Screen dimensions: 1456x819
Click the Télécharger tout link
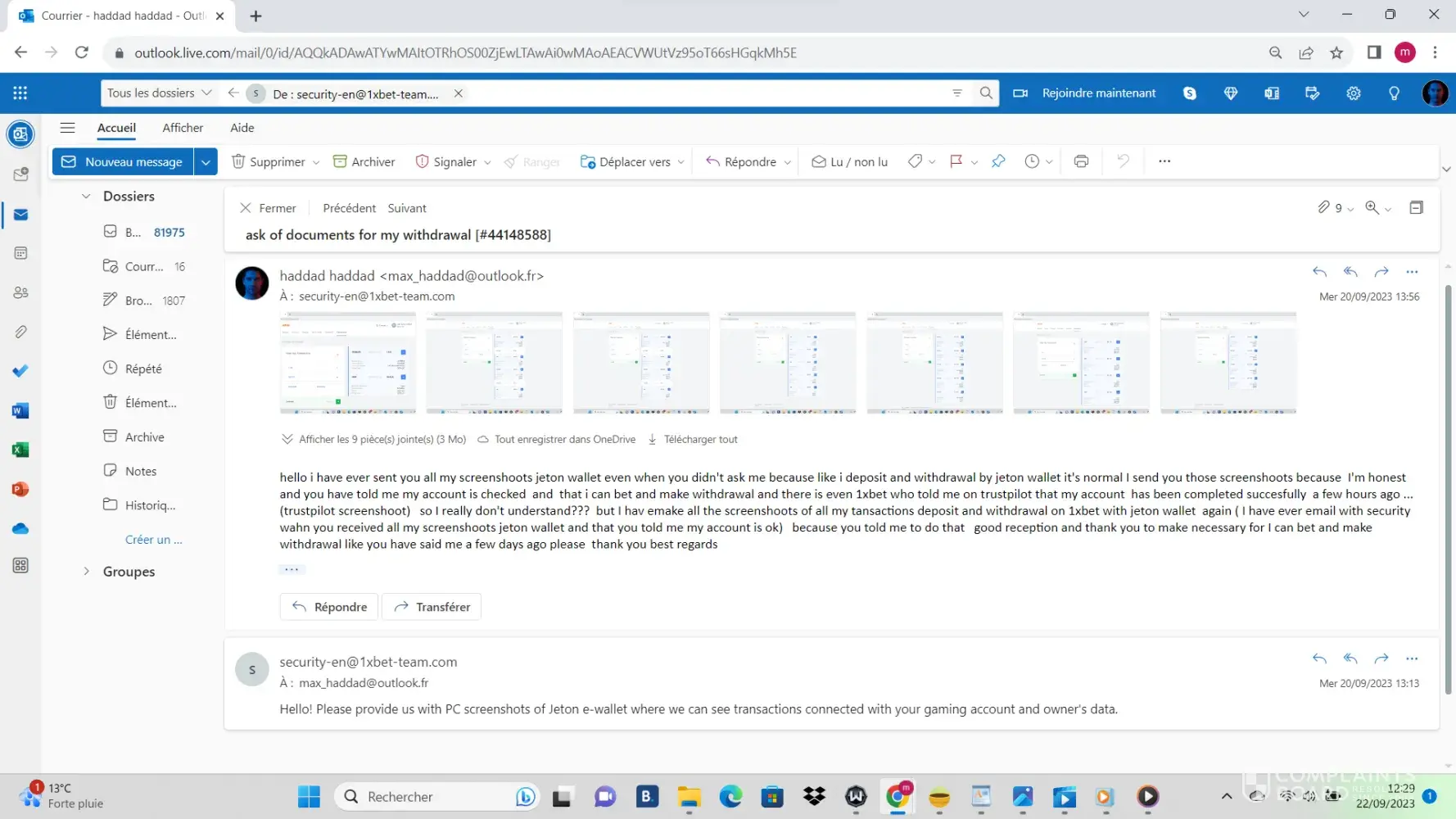(x=700, y=440)
